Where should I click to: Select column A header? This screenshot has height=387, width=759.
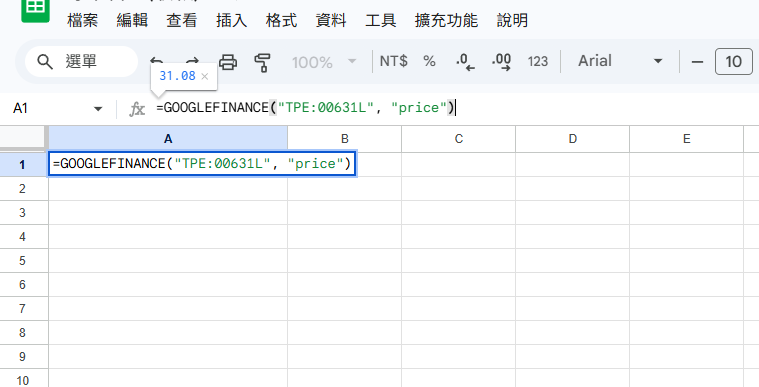[168, 139]
